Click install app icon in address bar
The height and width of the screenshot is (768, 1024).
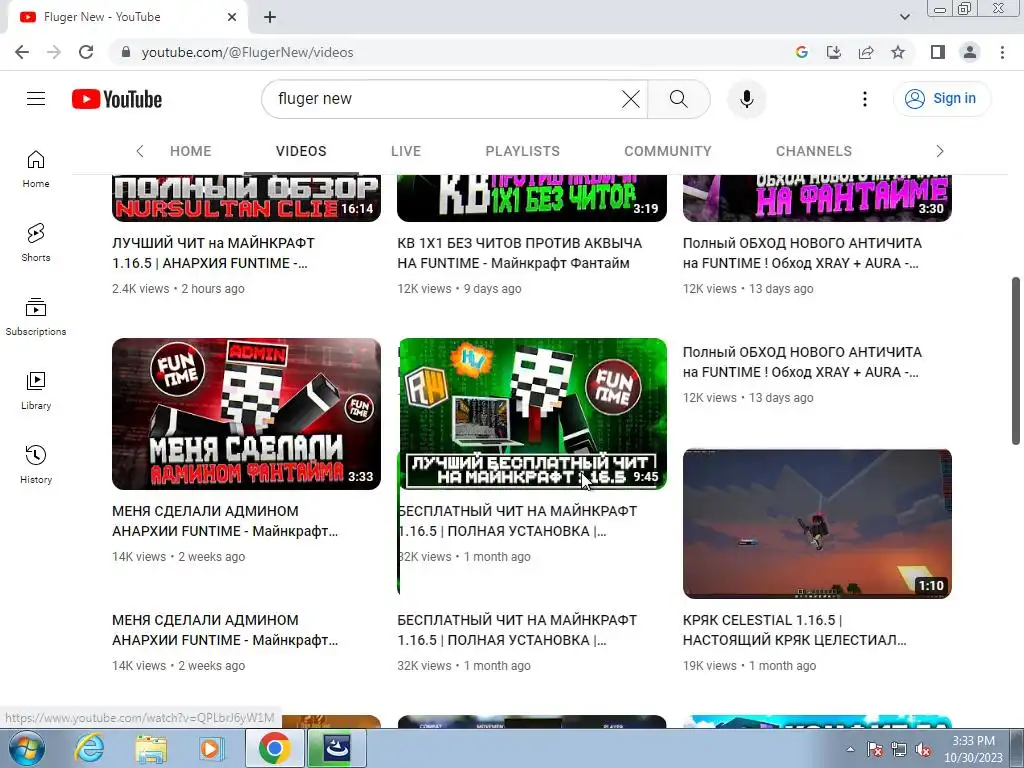(x=834, y=52)
